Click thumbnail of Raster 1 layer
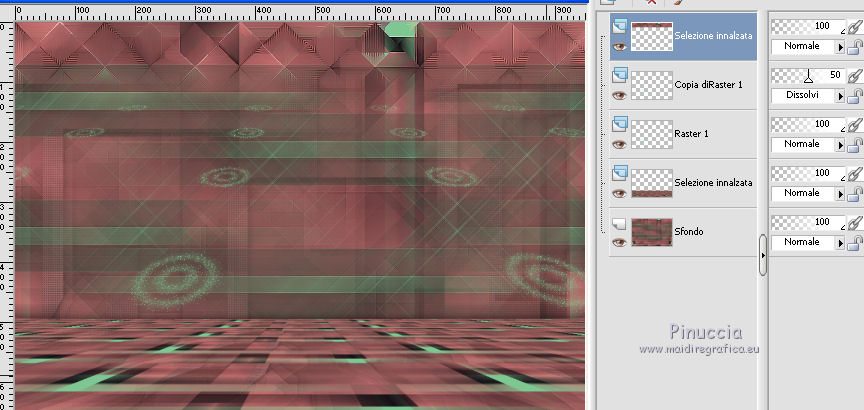This screenshot has height=410, width=864. [x=652, y=134]
